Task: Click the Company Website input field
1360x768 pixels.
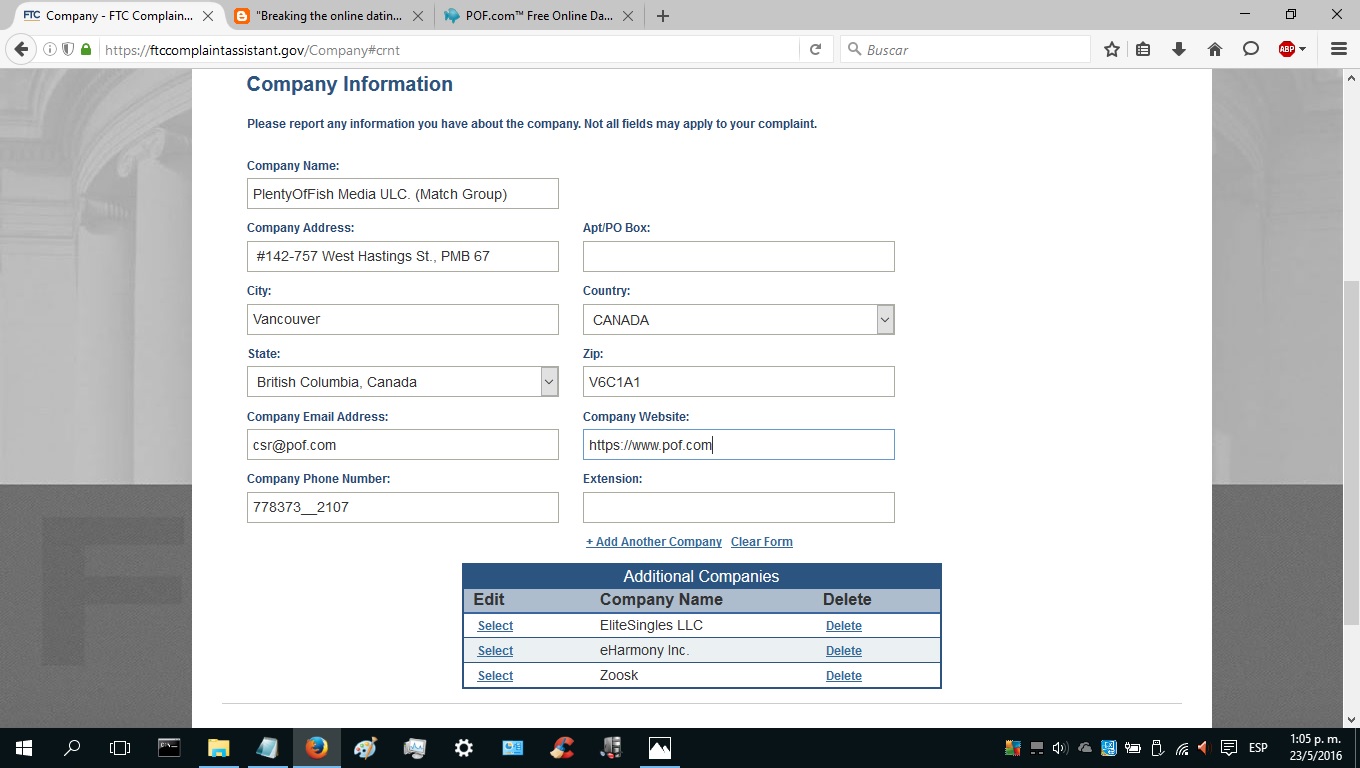Action: [739, 445]
